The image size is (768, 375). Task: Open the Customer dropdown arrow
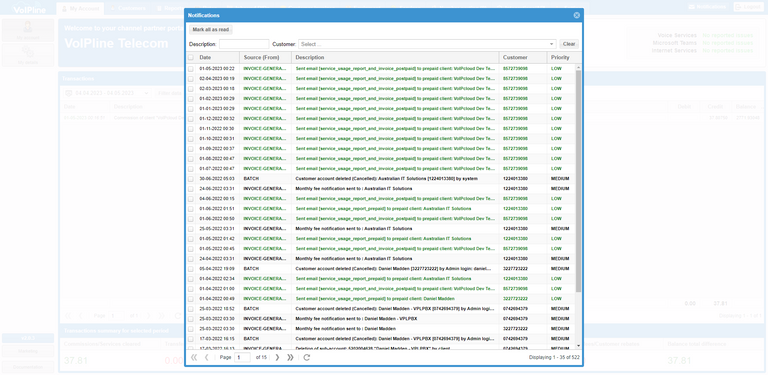click(x=552, y=44)
